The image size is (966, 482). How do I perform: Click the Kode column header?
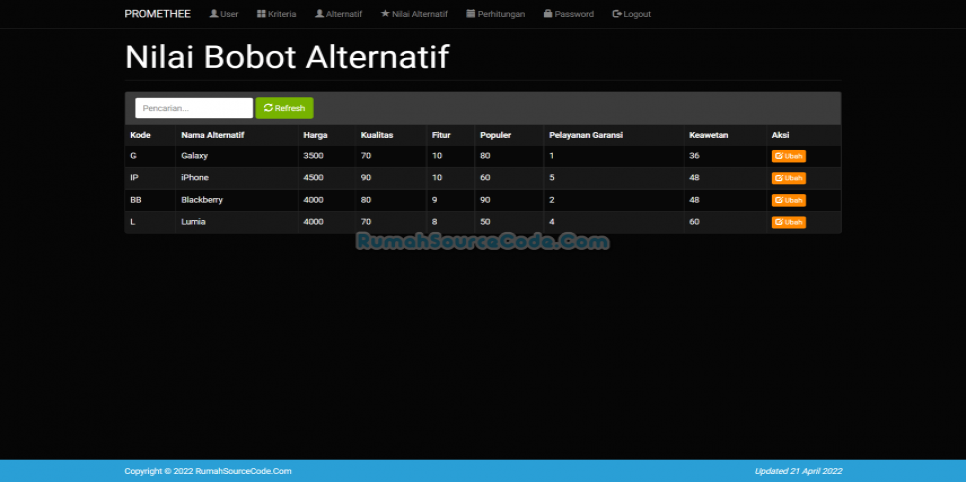140,135
